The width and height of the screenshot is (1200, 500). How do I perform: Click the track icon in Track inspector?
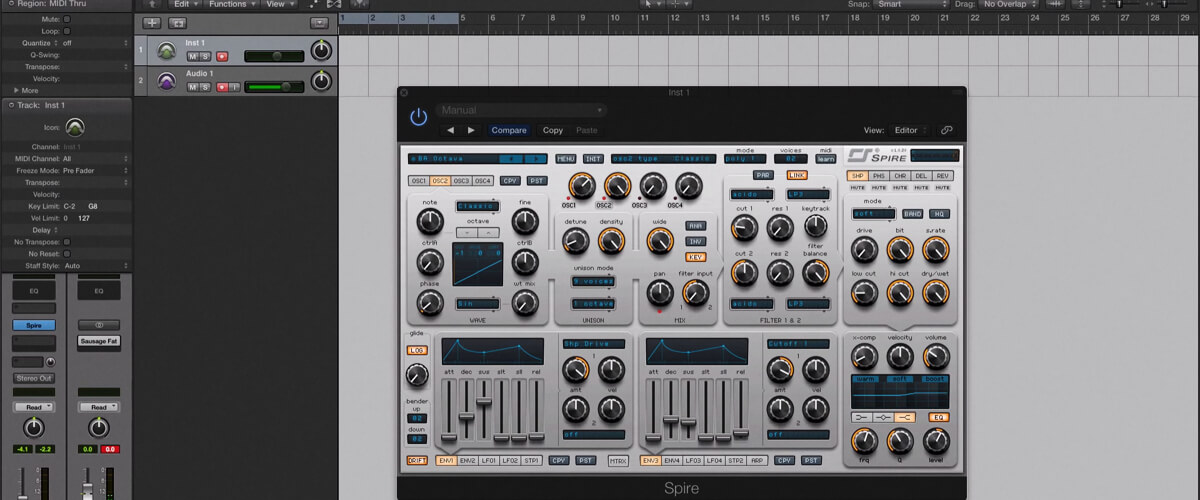75,128
